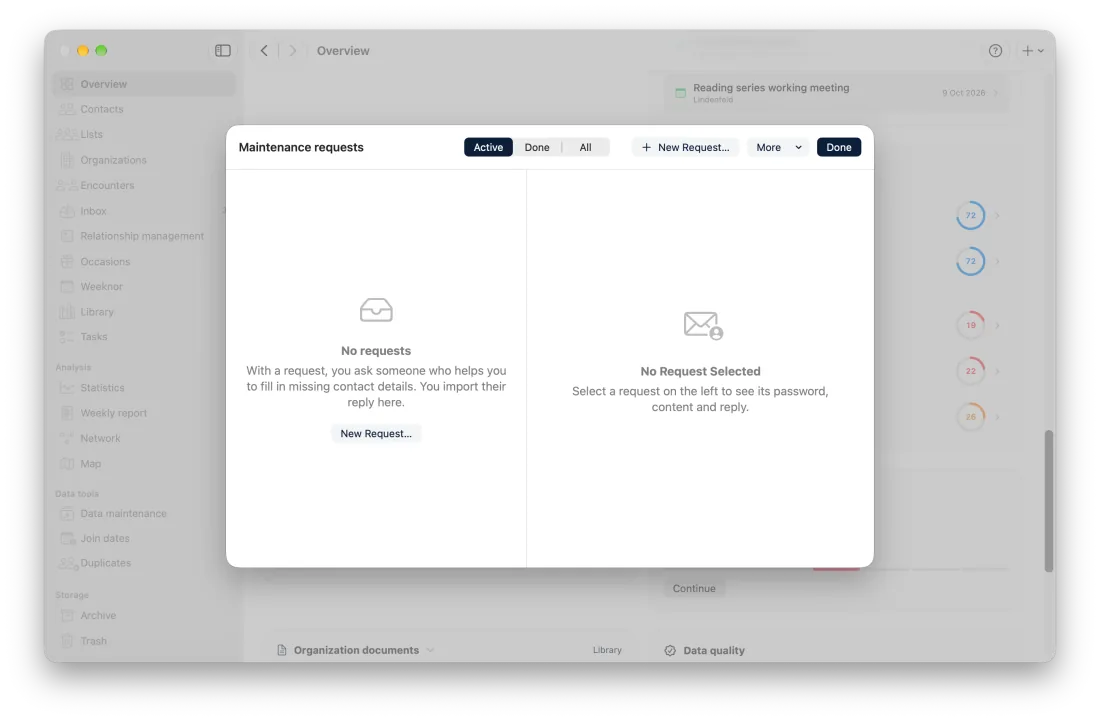
Task: Open Duplicates in the sidebar
Action: 144,563
